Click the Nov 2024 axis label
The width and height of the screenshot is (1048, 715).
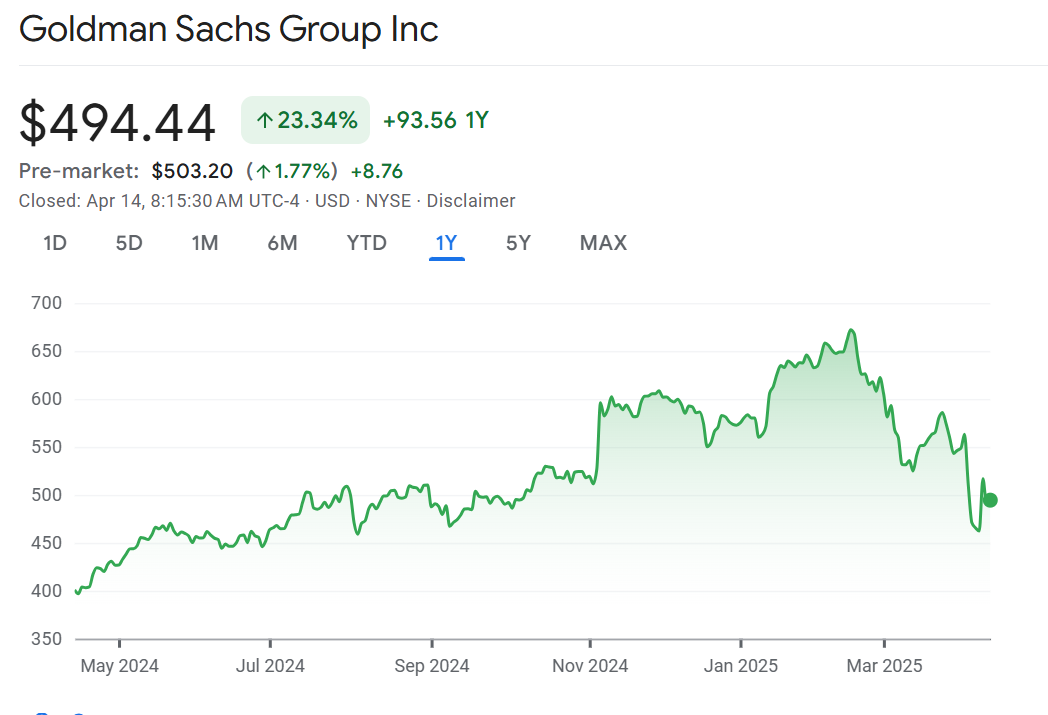(590, 666)
